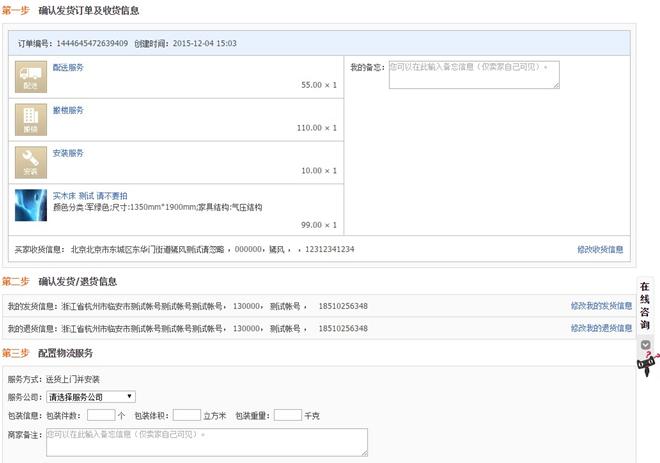Focus the 包装重量 input field
Screen dimensions: 660x463
pos(288,415)
